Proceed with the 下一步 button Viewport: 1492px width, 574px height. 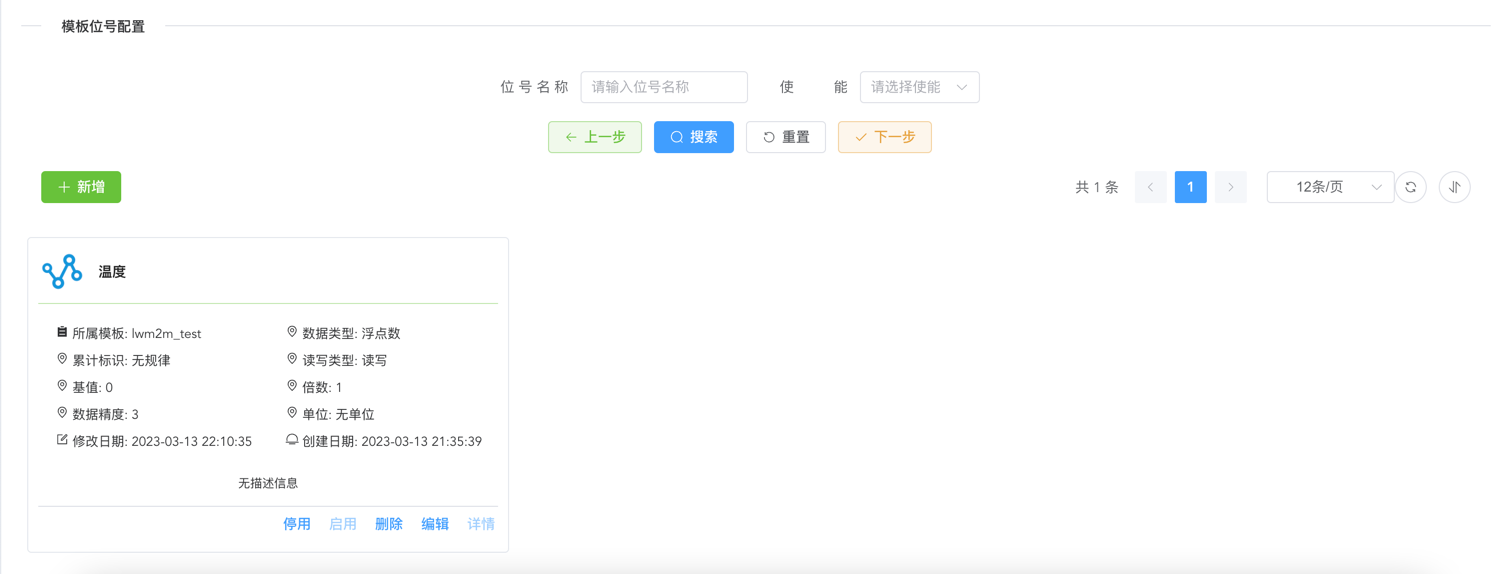tap(884, 137)
